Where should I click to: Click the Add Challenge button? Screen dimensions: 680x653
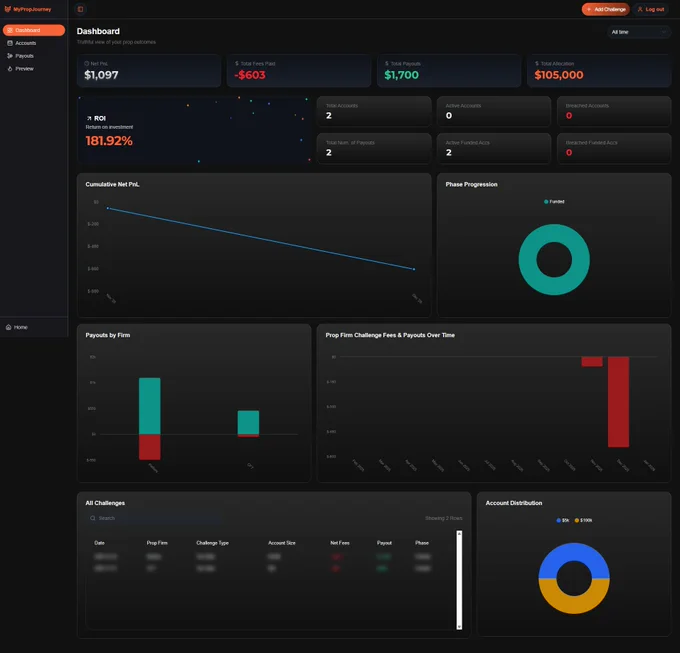pyautogui.click(x=605, y=9)
